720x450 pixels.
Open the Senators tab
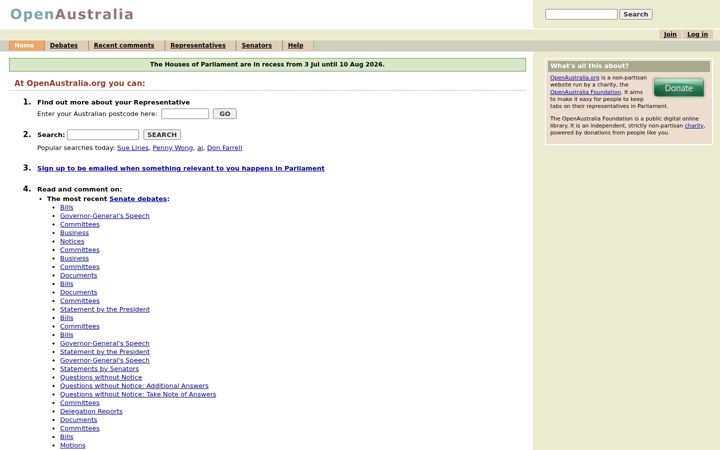[257, 45]
